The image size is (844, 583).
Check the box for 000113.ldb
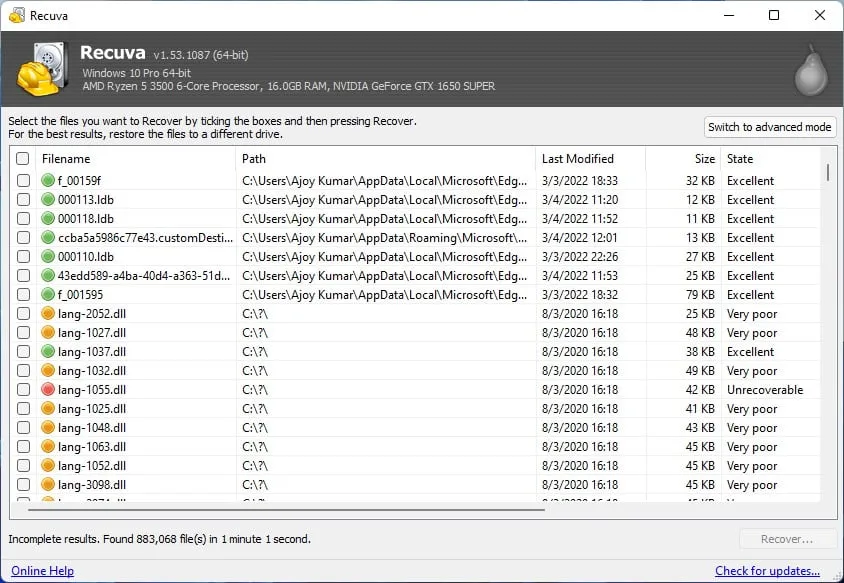(x=23, y=200)
